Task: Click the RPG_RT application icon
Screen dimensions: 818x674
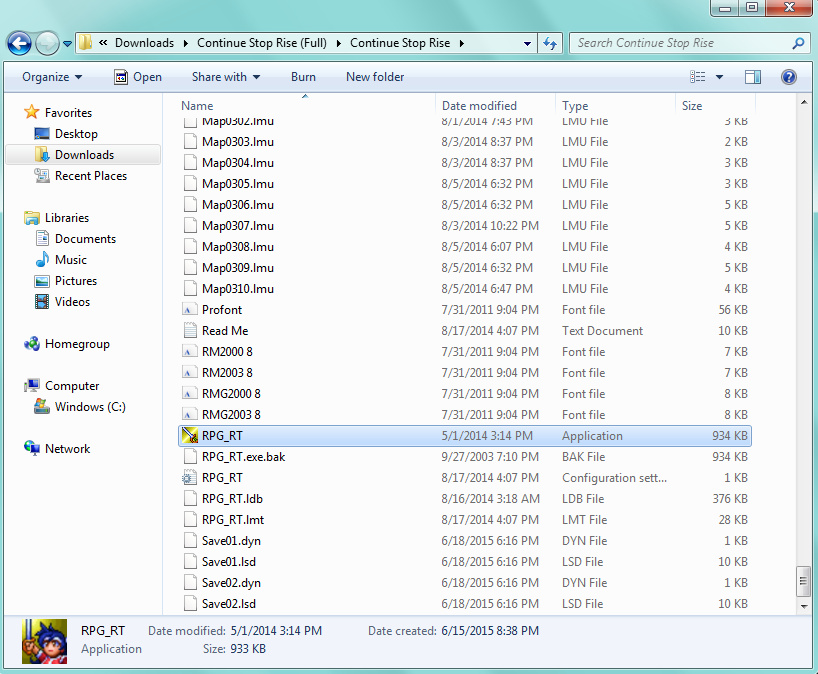Action: 190,436
